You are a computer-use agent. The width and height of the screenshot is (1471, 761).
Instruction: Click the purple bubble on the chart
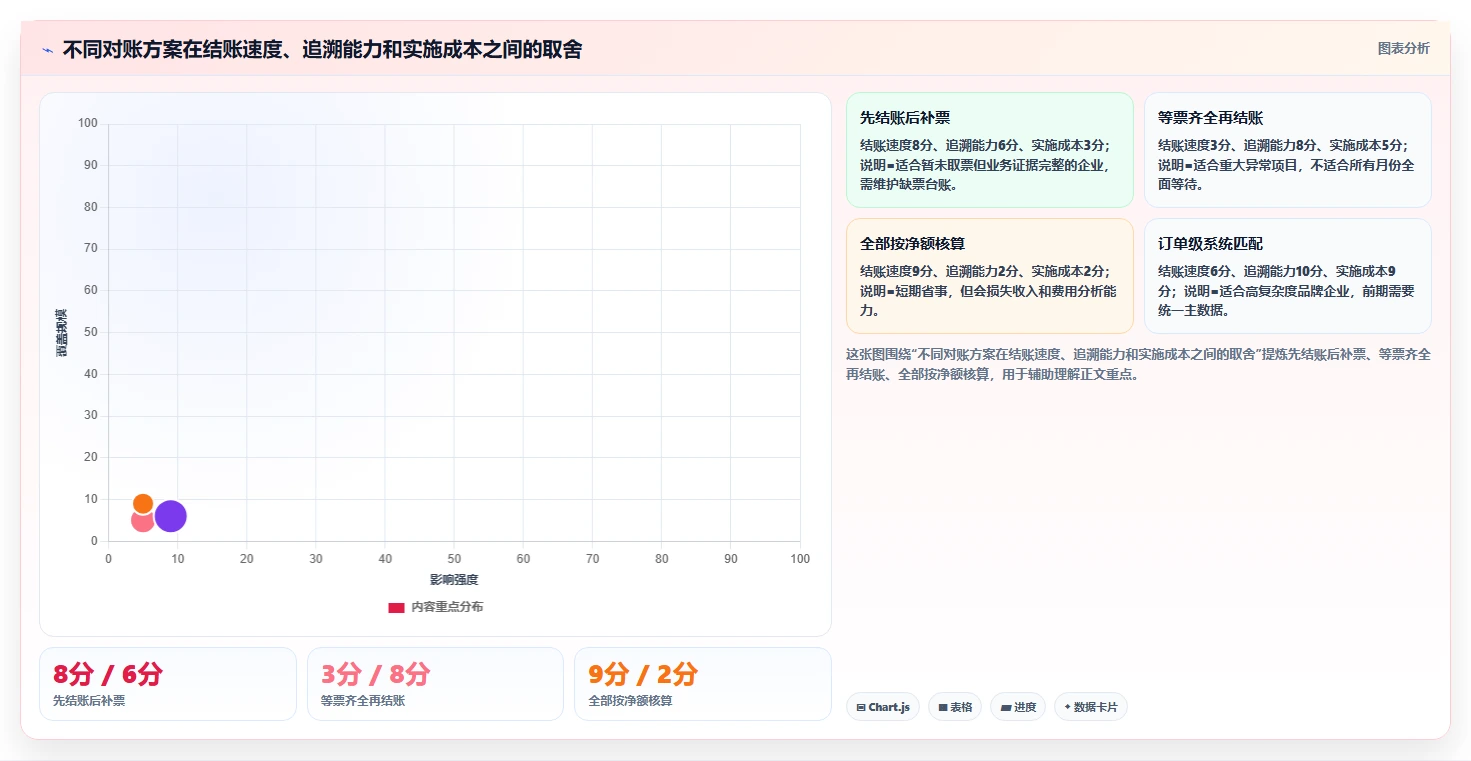(x=171, y=516)
